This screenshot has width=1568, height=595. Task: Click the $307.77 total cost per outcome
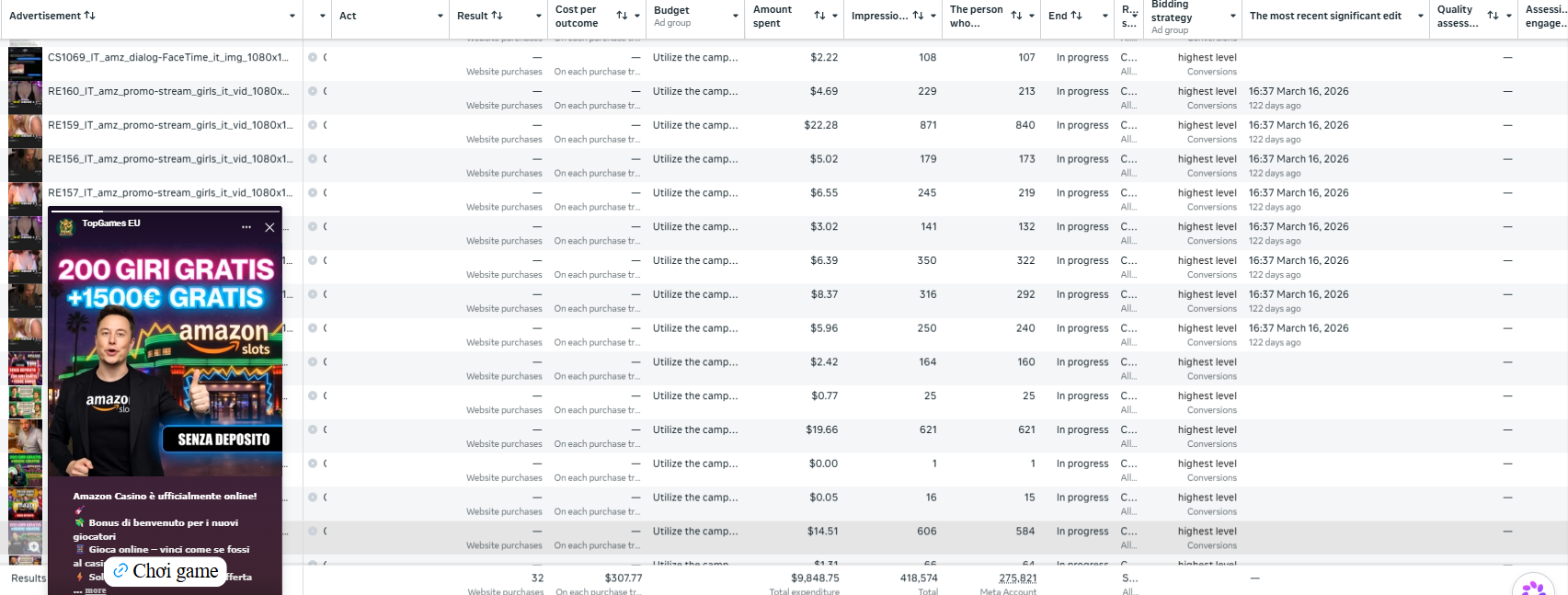tap(624, 578)
